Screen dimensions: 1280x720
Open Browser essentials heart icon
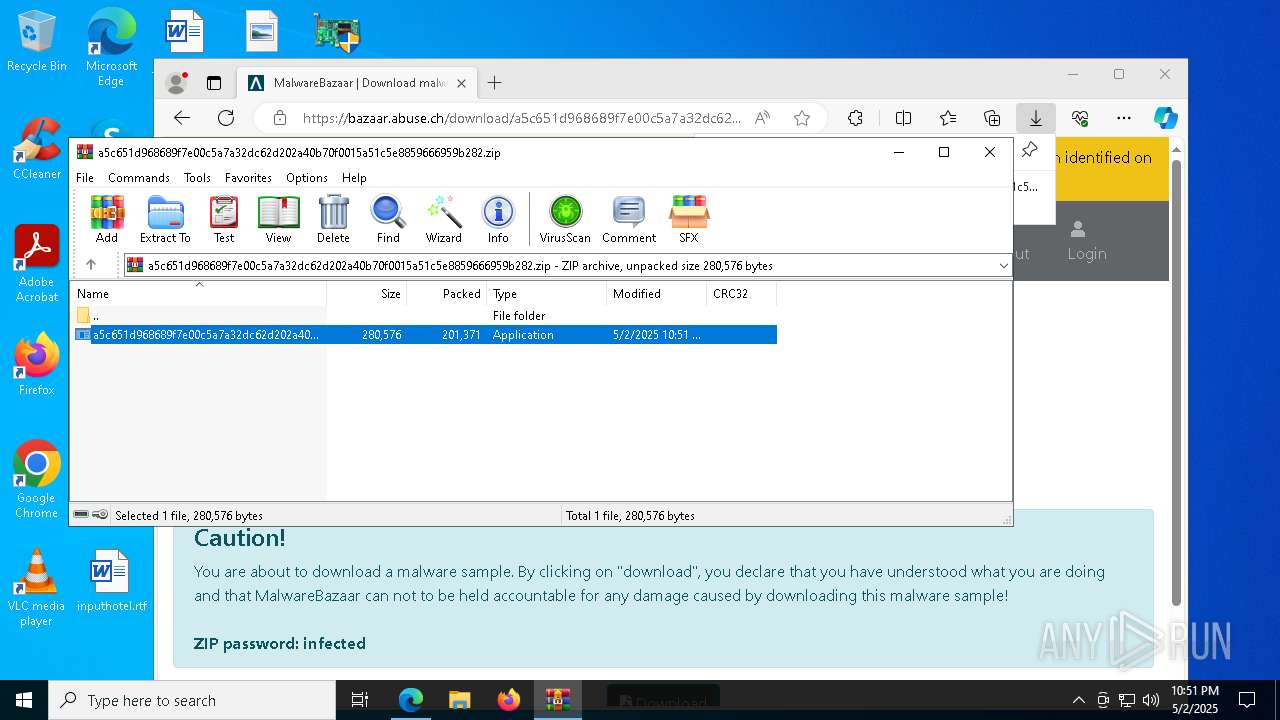pos(1080,118)
